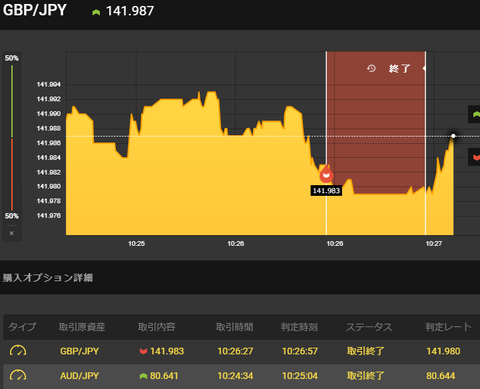Click the ステータス column header

point(369,327)
